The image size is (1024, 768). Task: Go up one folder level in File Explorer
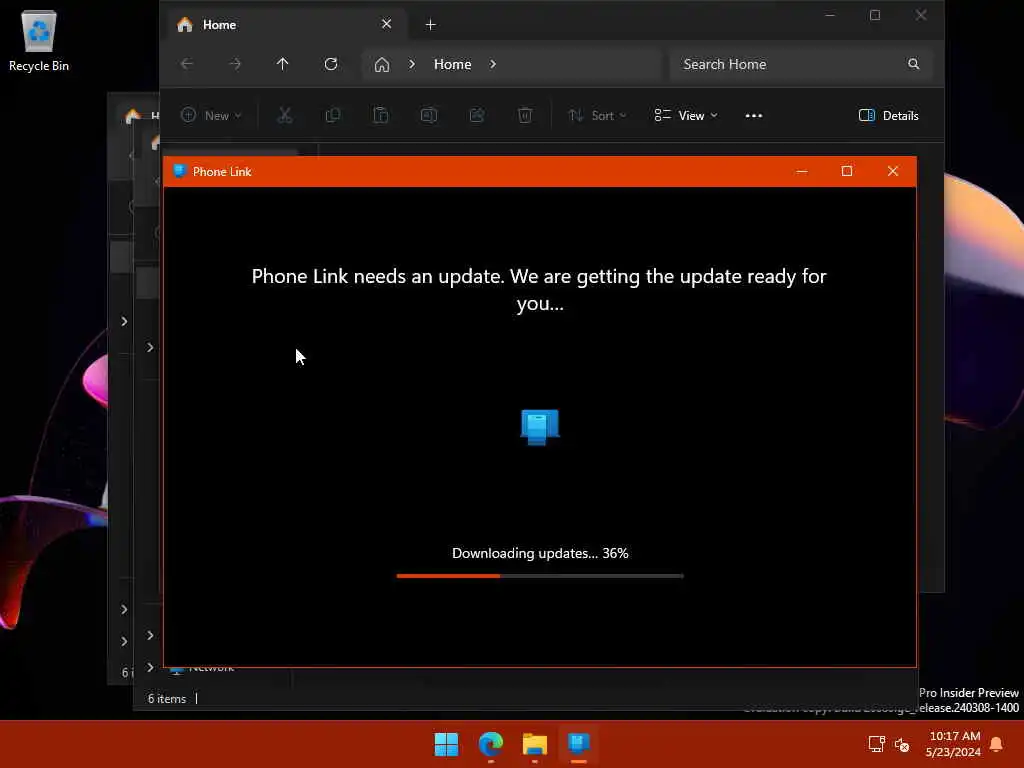[282, 64]
